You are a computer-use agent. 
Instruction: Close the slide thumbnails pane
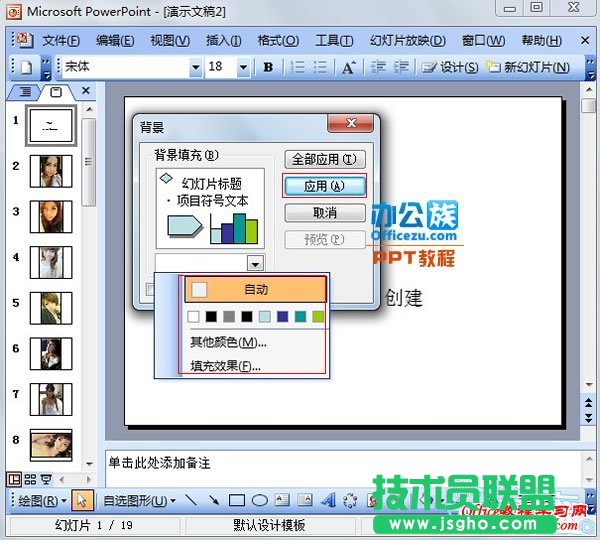(x=86, y=91)
